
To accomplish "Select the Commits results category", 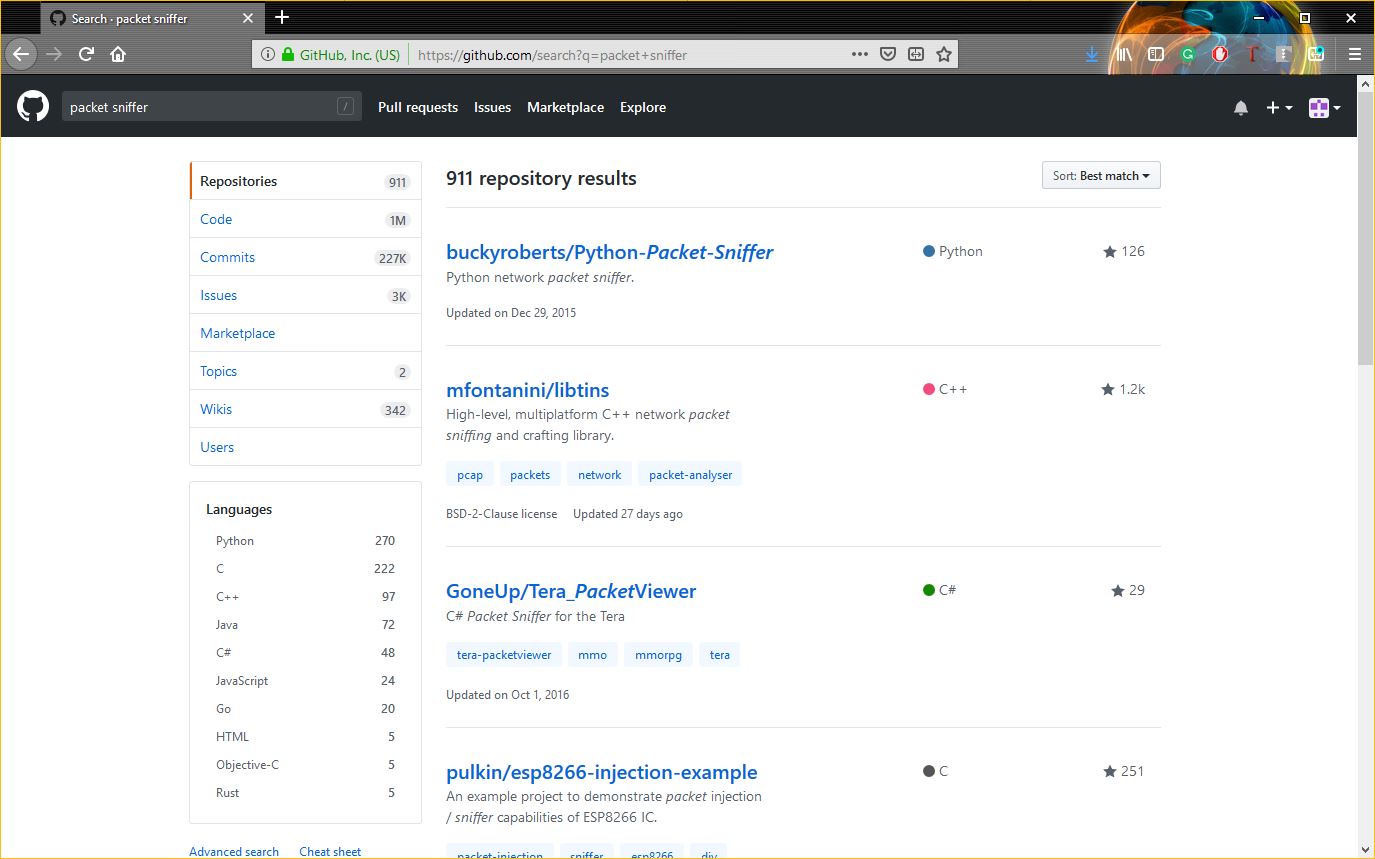I will [x=305, y=257].
